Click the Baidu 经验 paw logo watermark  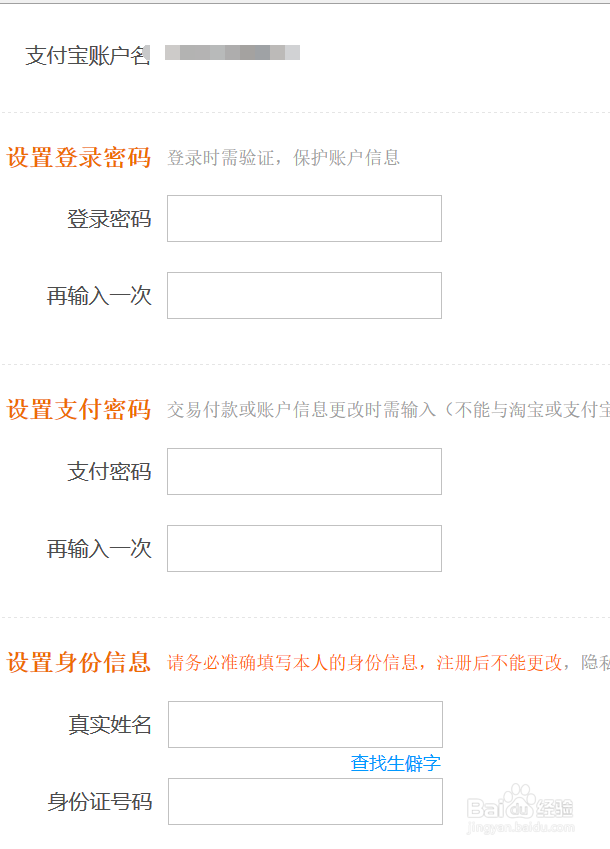(520, 803)
